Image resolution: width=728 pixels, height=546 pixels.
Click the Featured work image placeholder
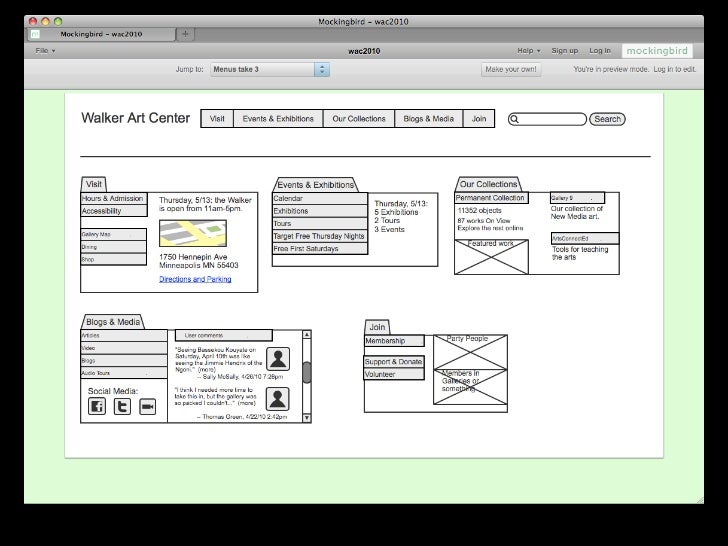click(x=491, y=257)
